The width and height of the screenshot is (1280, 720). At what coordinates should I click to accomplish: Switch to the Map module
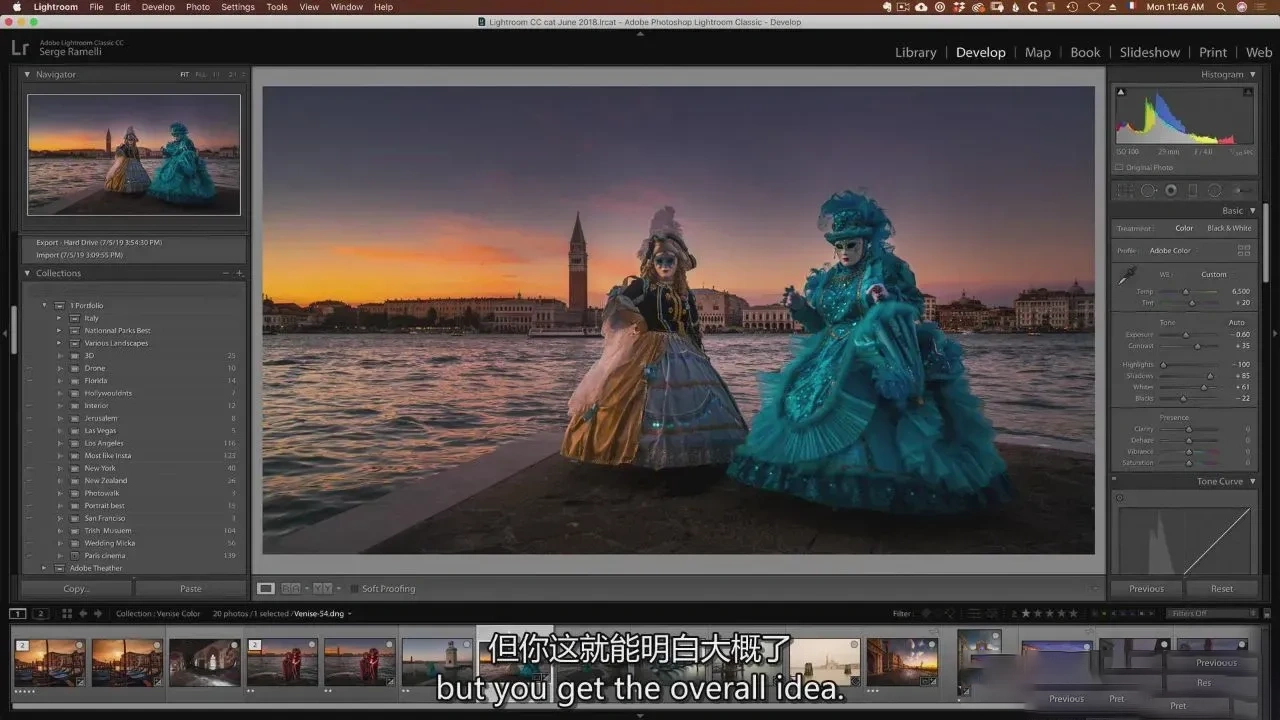tap(1038, 52)
